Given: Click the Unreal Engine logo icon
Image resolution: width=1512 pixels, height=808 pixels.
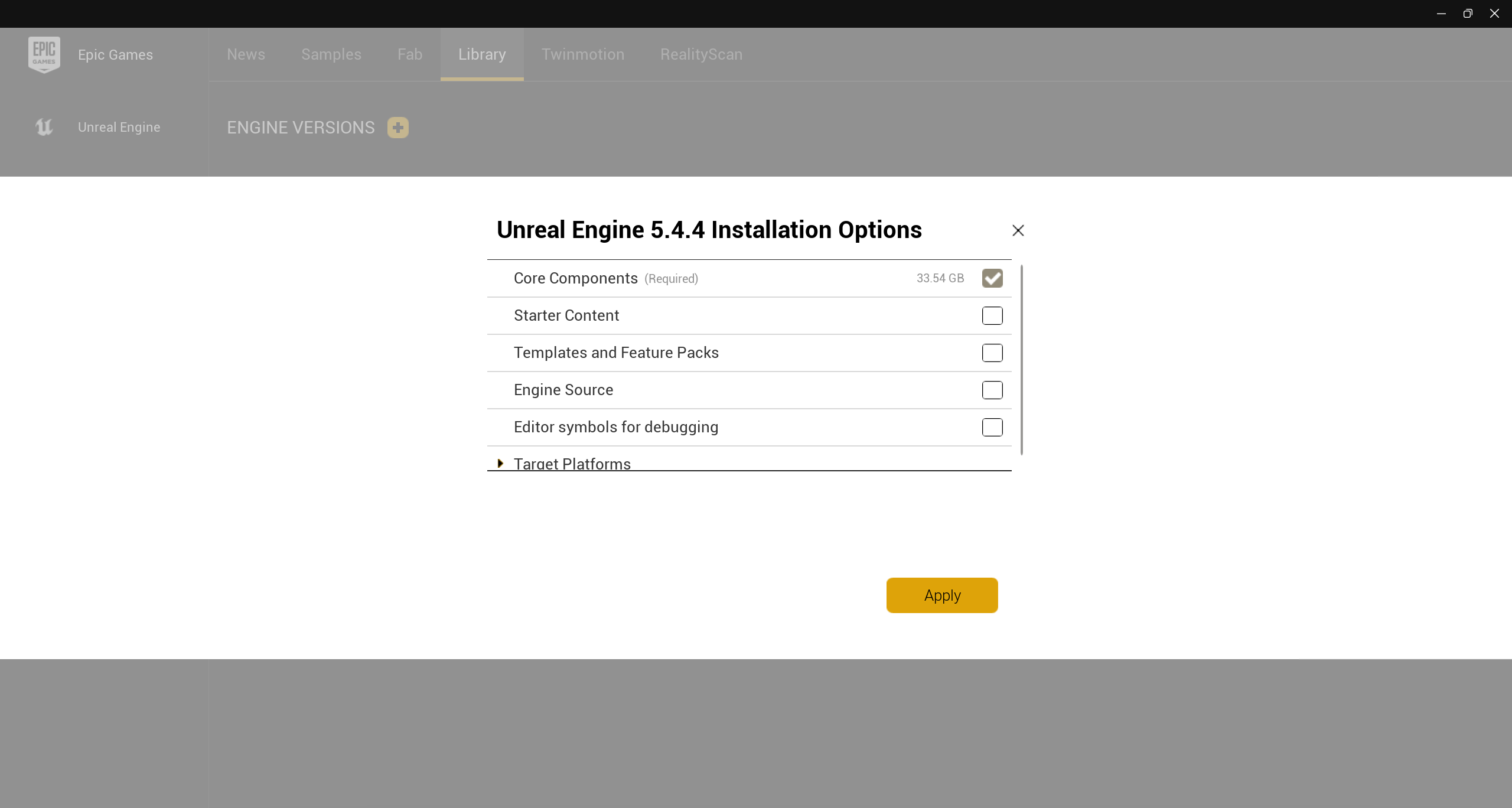Looking at the screenshot, I should (44, 127).
